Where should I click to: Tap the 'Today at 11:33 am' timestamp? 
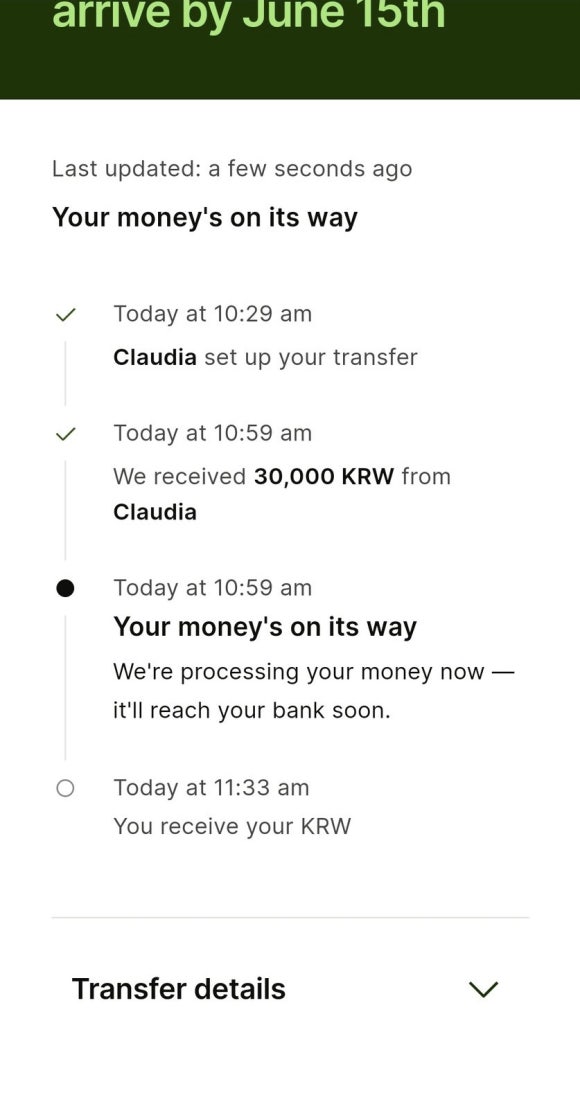coord(211,788)
